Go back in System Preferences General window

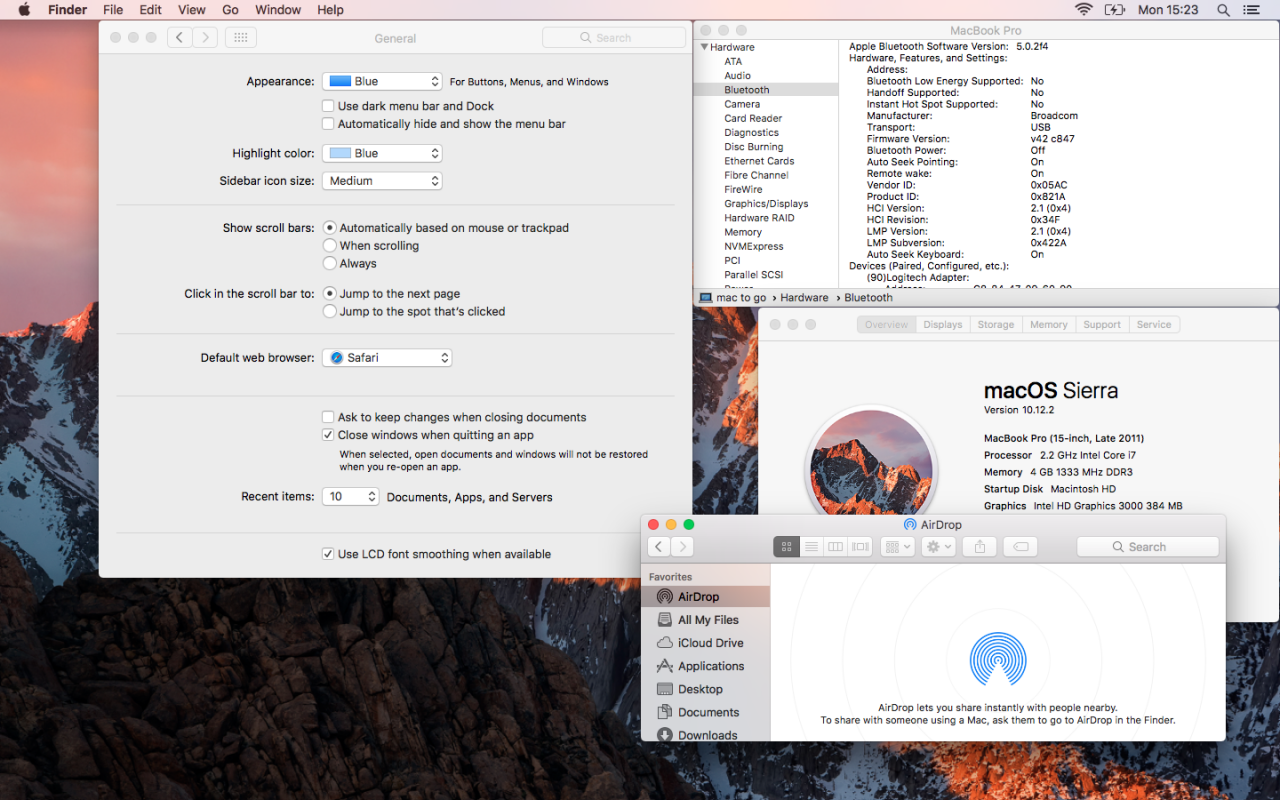180,38
